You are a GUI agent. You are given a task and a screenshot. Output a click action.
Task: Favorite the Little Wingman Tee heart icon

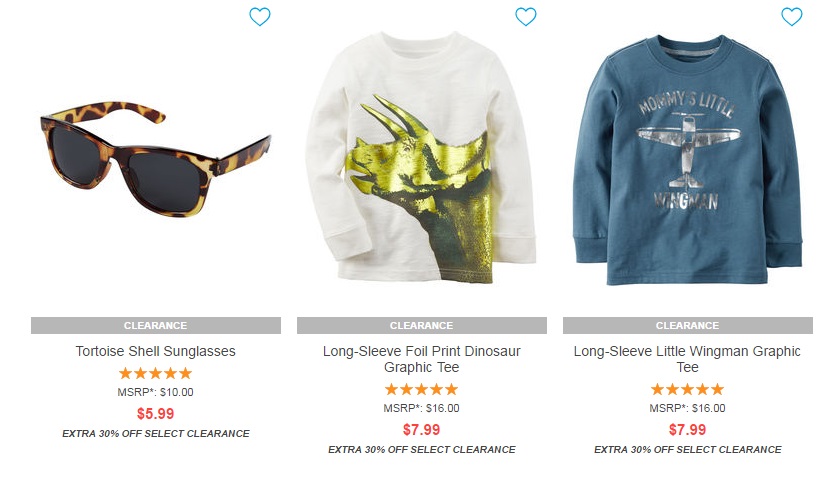(792, 17)
